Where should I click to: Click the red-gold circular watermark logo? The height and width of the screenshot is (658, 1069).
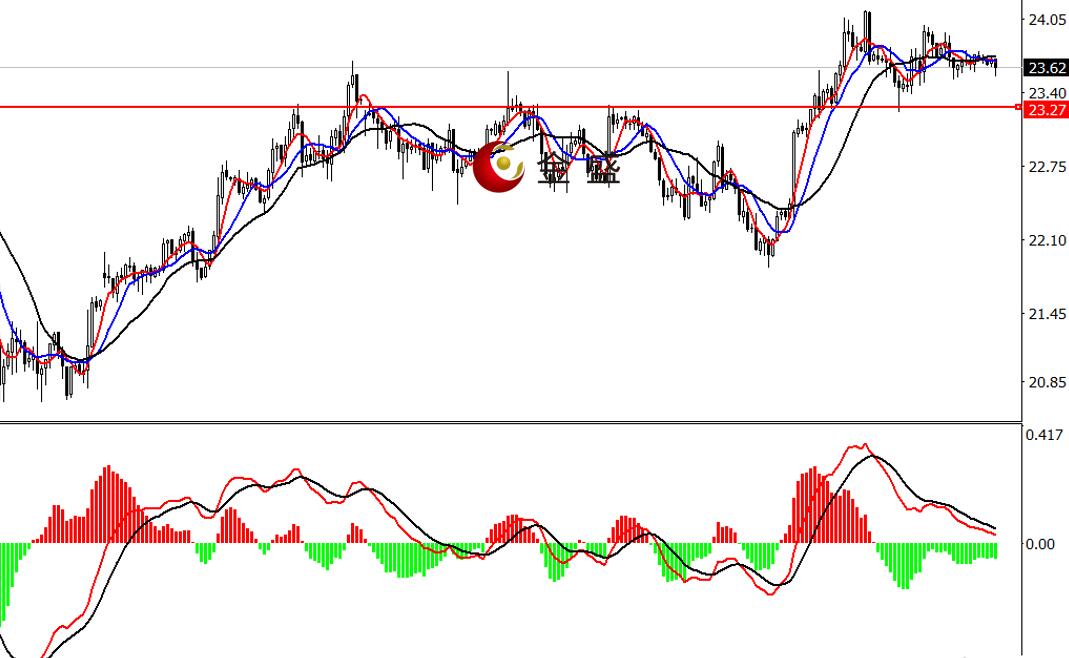pos(499,167)
